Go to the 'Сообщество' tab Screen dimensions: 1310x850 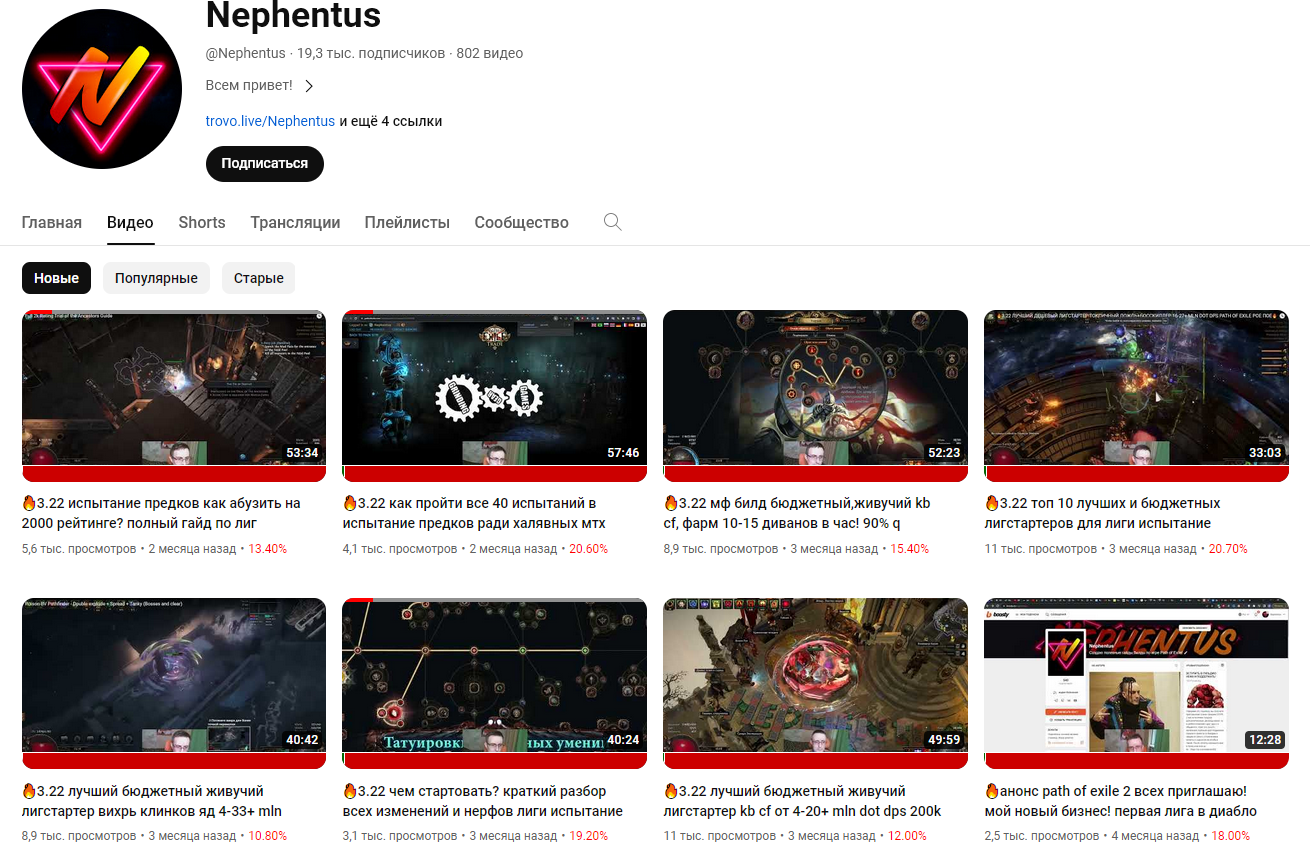(521, 222)
